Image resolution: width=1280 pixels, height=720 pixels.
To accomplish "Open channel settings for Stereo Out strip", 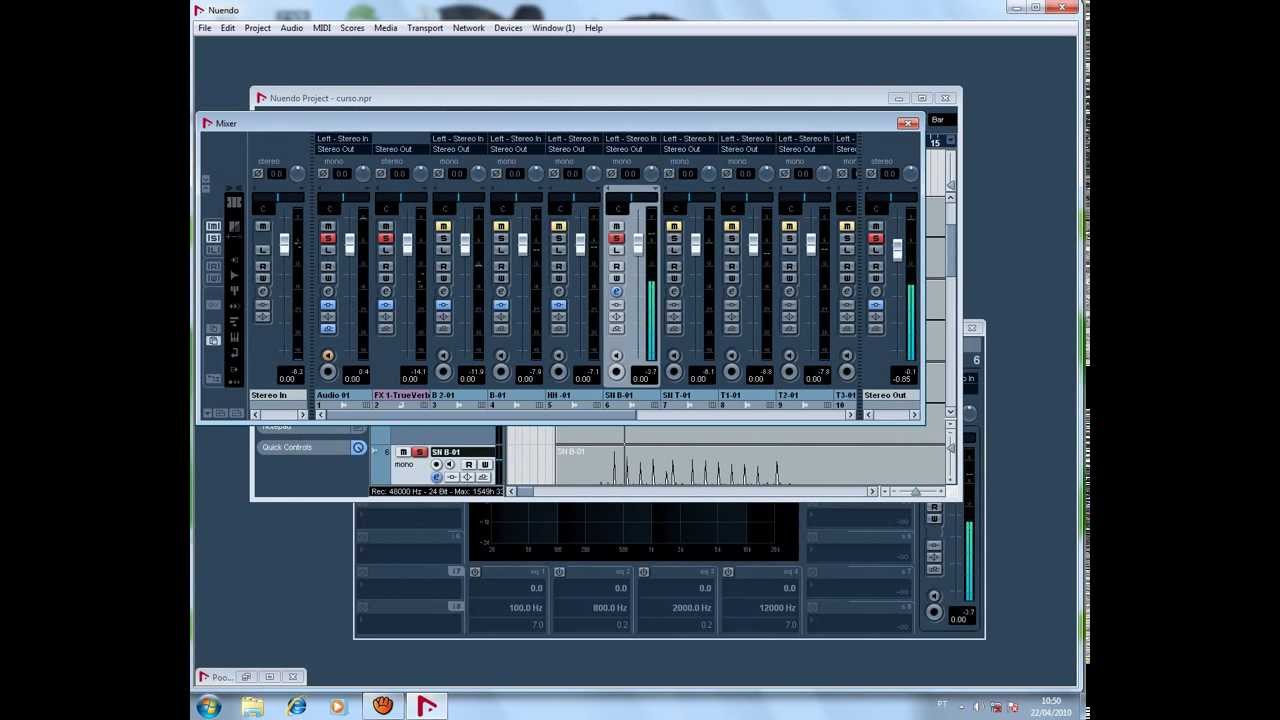I will coord(875,291).
